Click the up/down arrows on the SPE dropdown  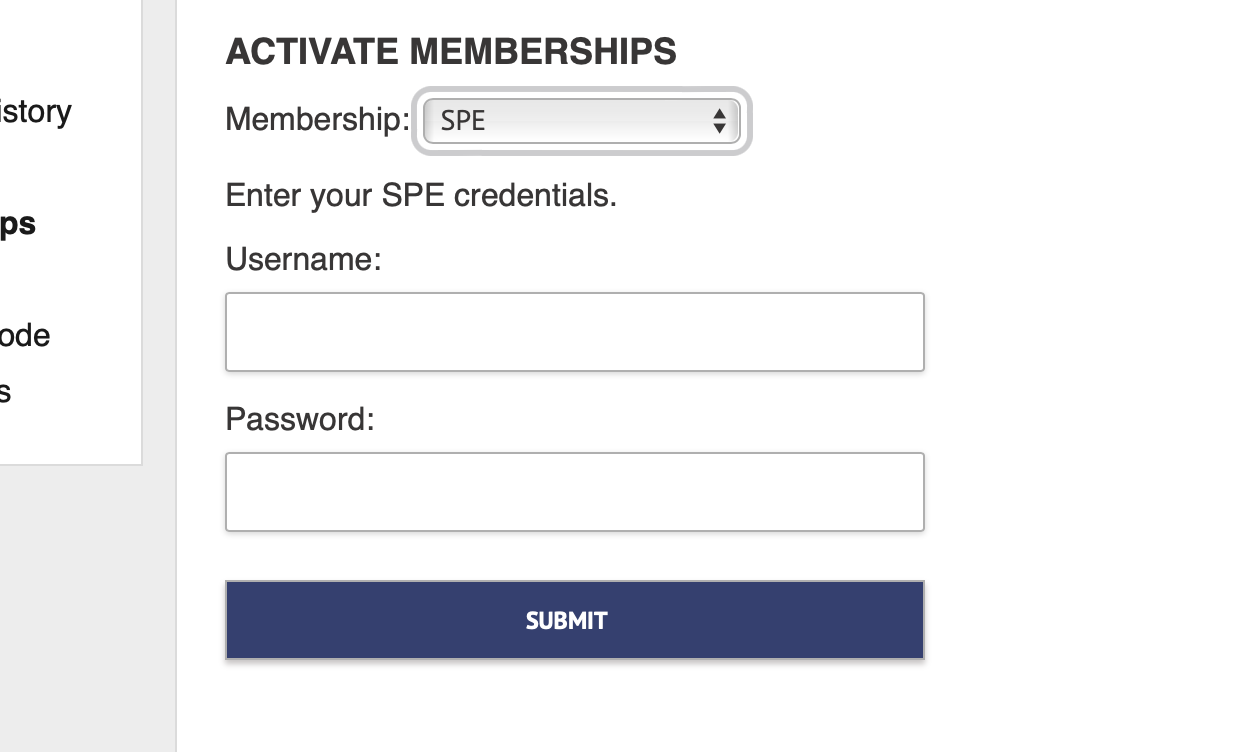(721, 120)
